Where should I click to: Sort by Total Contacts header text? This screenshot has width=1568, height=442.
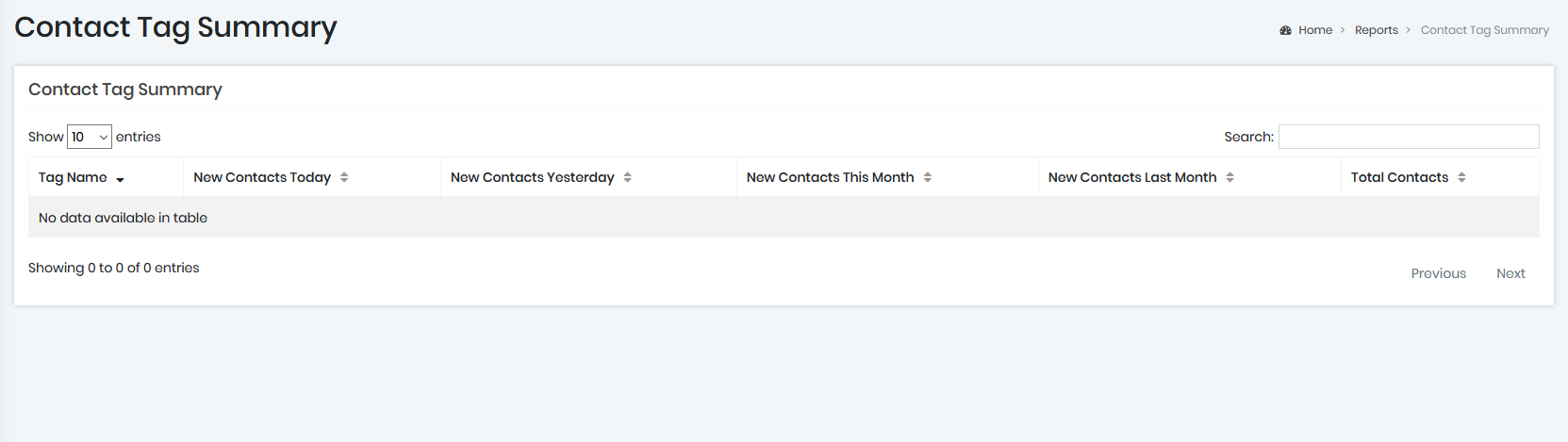1399,177
